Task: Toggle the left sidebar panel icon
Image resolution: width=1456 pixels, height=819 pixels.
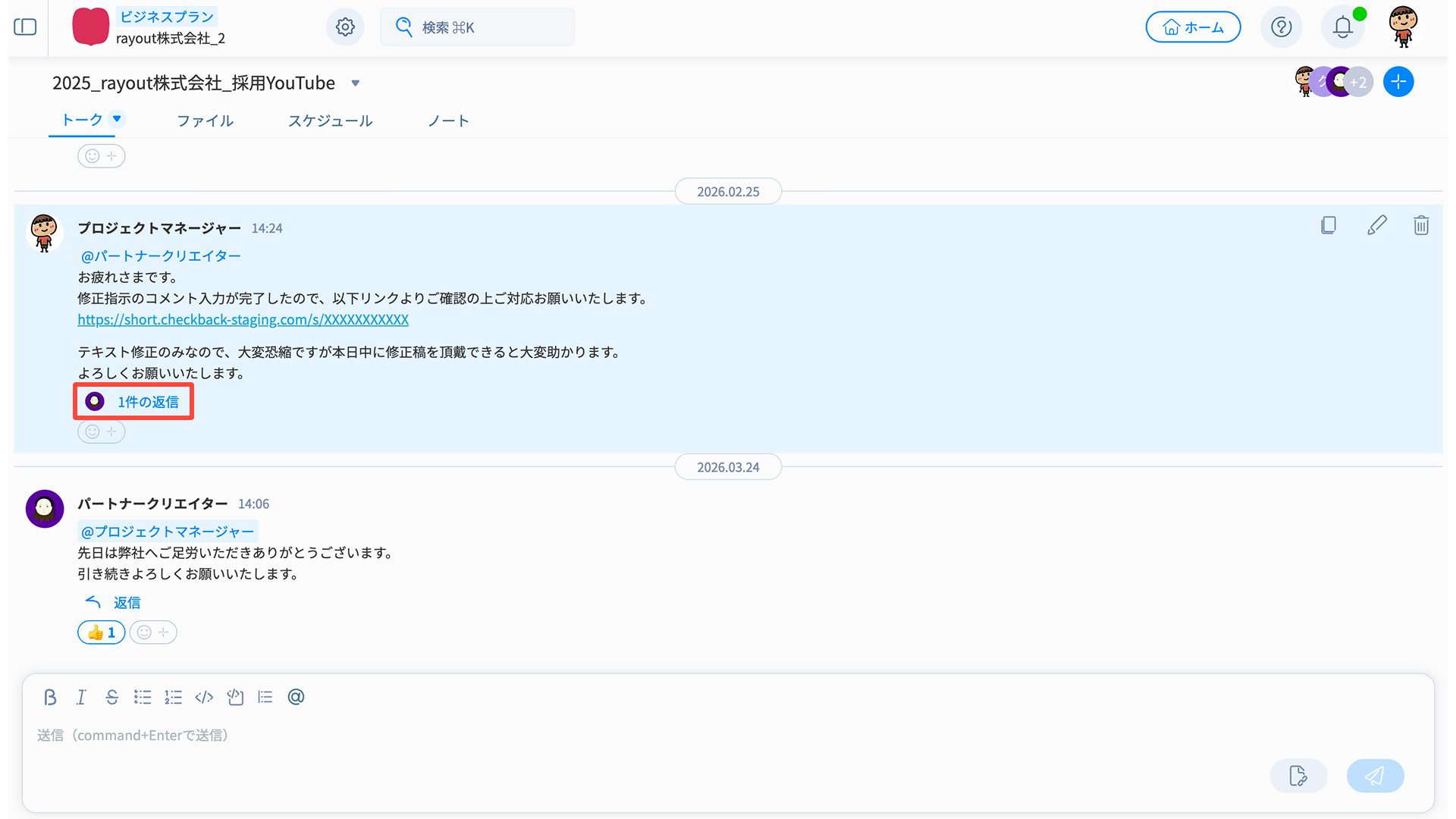Action: tap(25, 27)
